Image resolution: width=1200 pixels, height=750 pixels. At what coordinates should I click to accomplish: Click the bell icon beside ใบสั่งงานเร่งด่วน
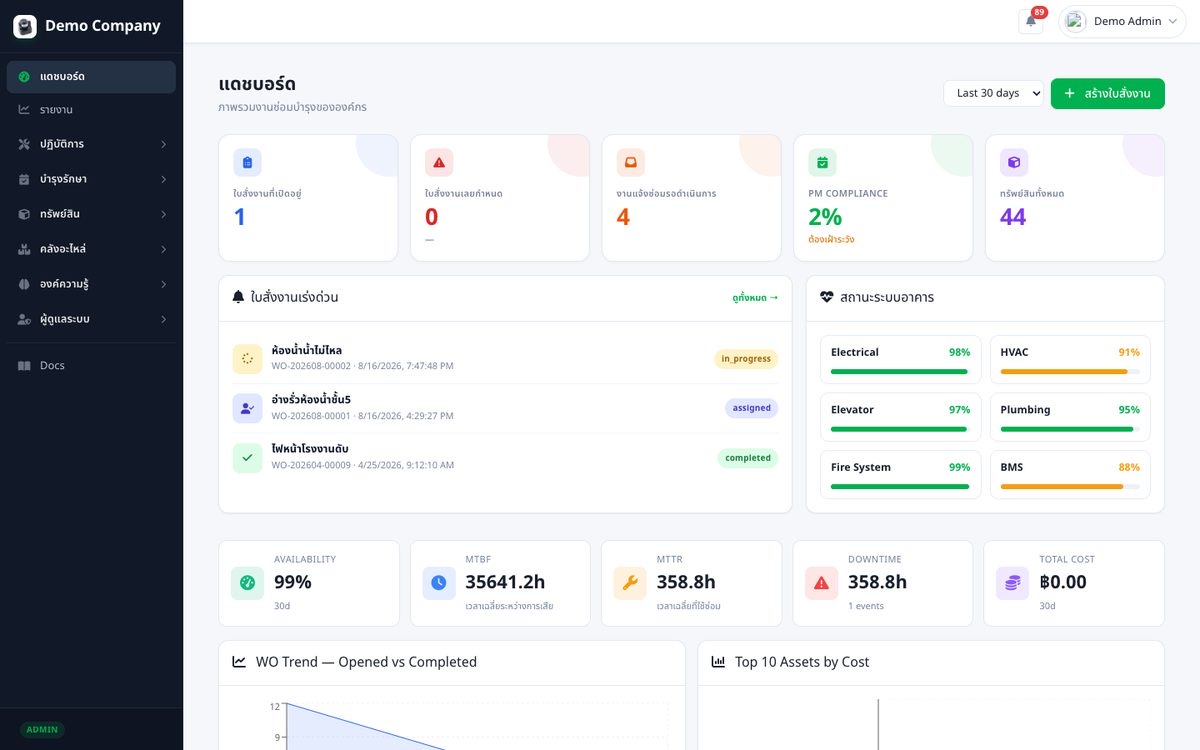point(238,297)
